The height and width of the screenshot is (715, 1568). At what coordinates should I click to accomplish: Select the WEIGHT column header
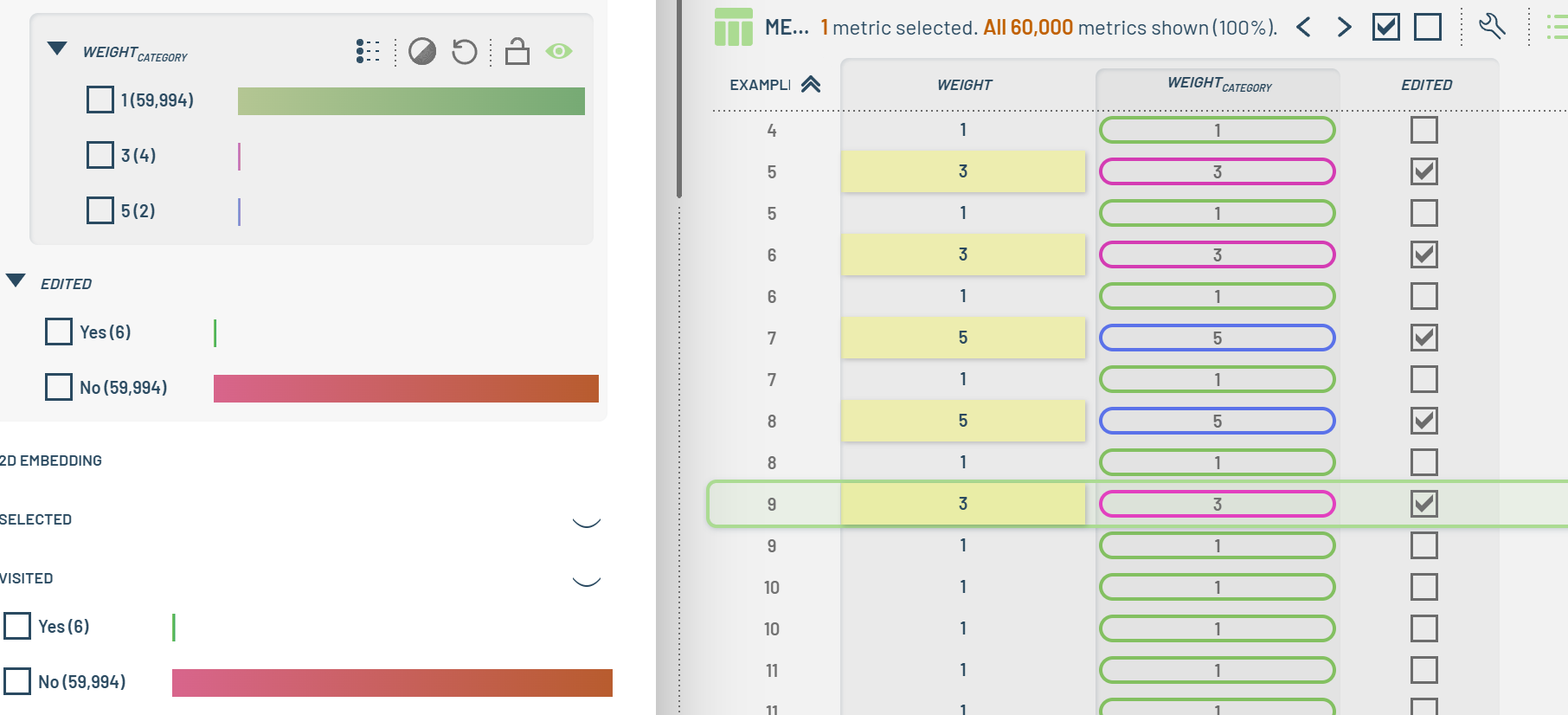tap(964, 85)
